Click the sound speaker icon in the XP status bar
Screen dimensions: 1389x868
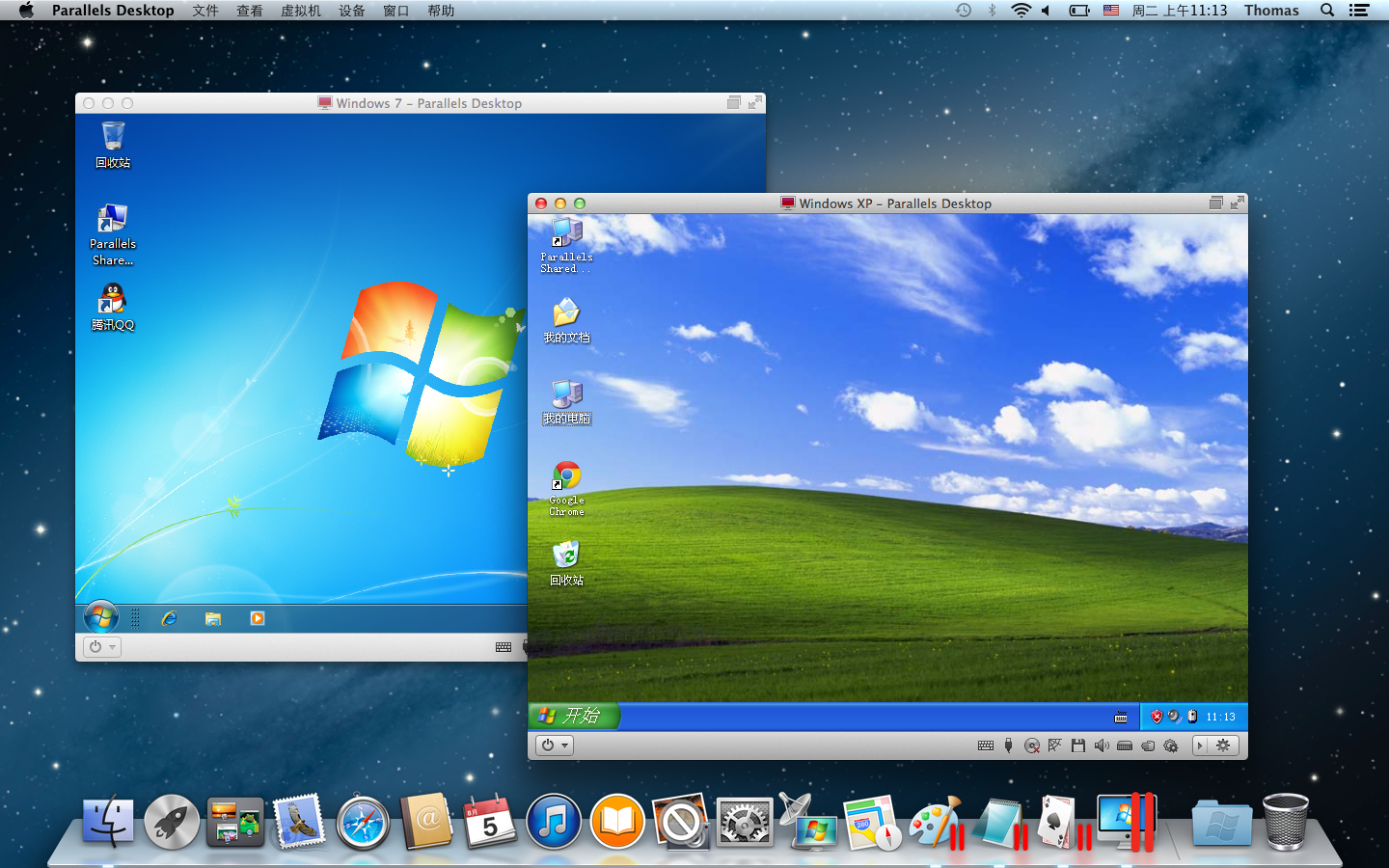[1101, 746]
